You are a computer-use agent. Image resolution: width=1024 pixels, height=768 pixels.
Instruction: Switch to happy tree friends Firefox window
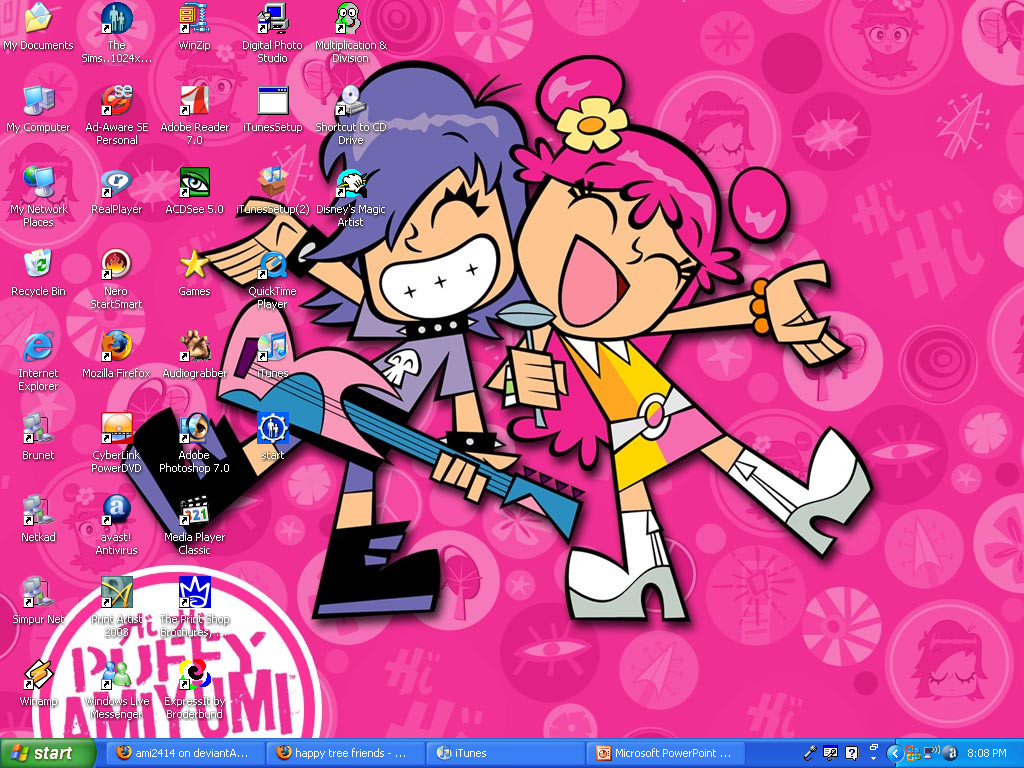[x=345, y=753]
